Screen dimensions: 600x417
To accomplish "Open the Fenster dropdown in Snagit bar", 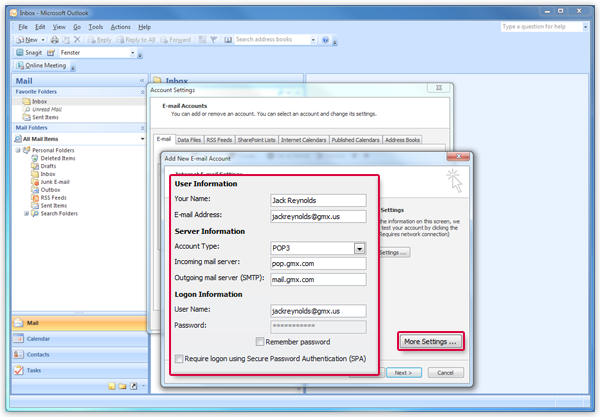I will pos(133,52).
